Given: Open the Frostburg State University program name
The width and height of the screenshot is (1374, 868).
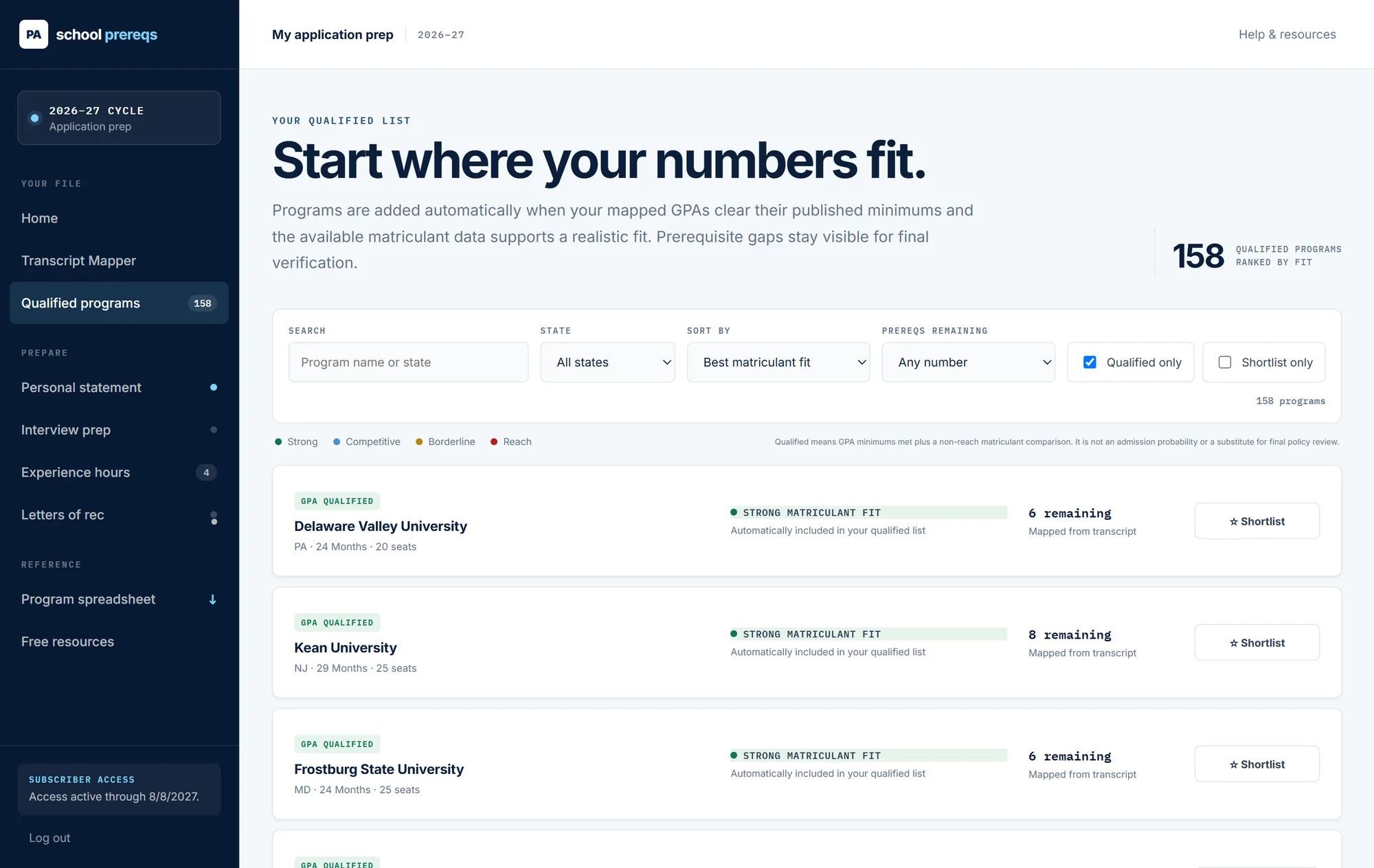Looking at the screenshot, I should click(379, 769).
